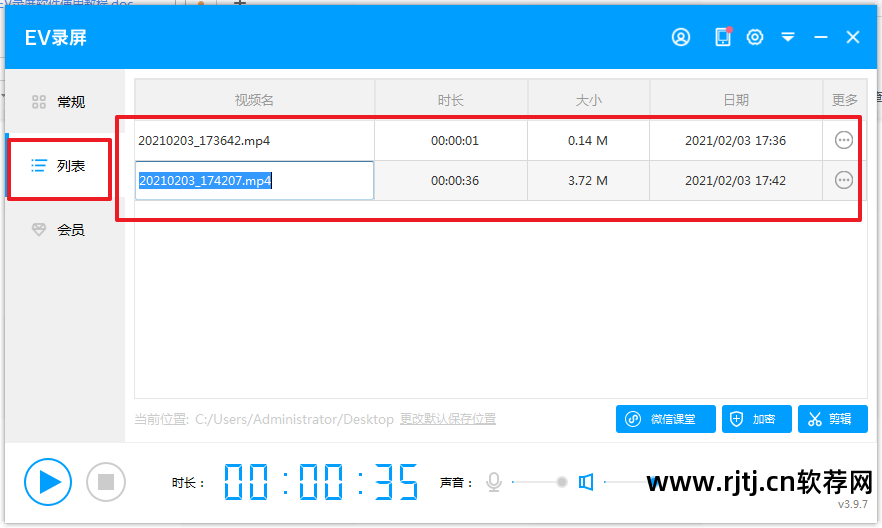Close the EV录屏 window
882x528 pixels.
point(853,37)
